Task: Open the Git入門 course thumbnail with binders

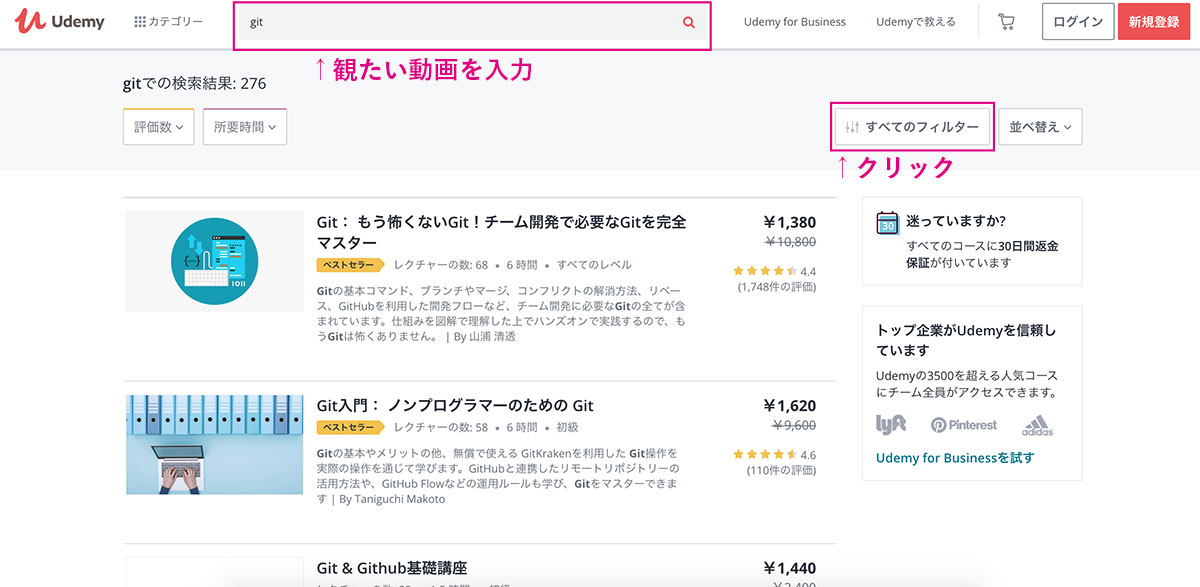Action: (214, 444)
